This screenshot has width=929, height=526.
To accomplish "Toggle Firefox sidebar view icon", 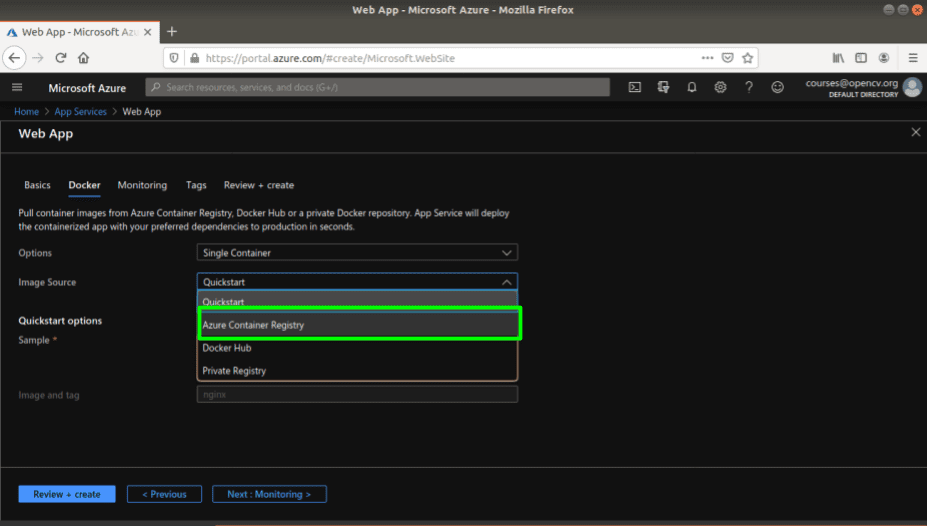I will [861, 58].
